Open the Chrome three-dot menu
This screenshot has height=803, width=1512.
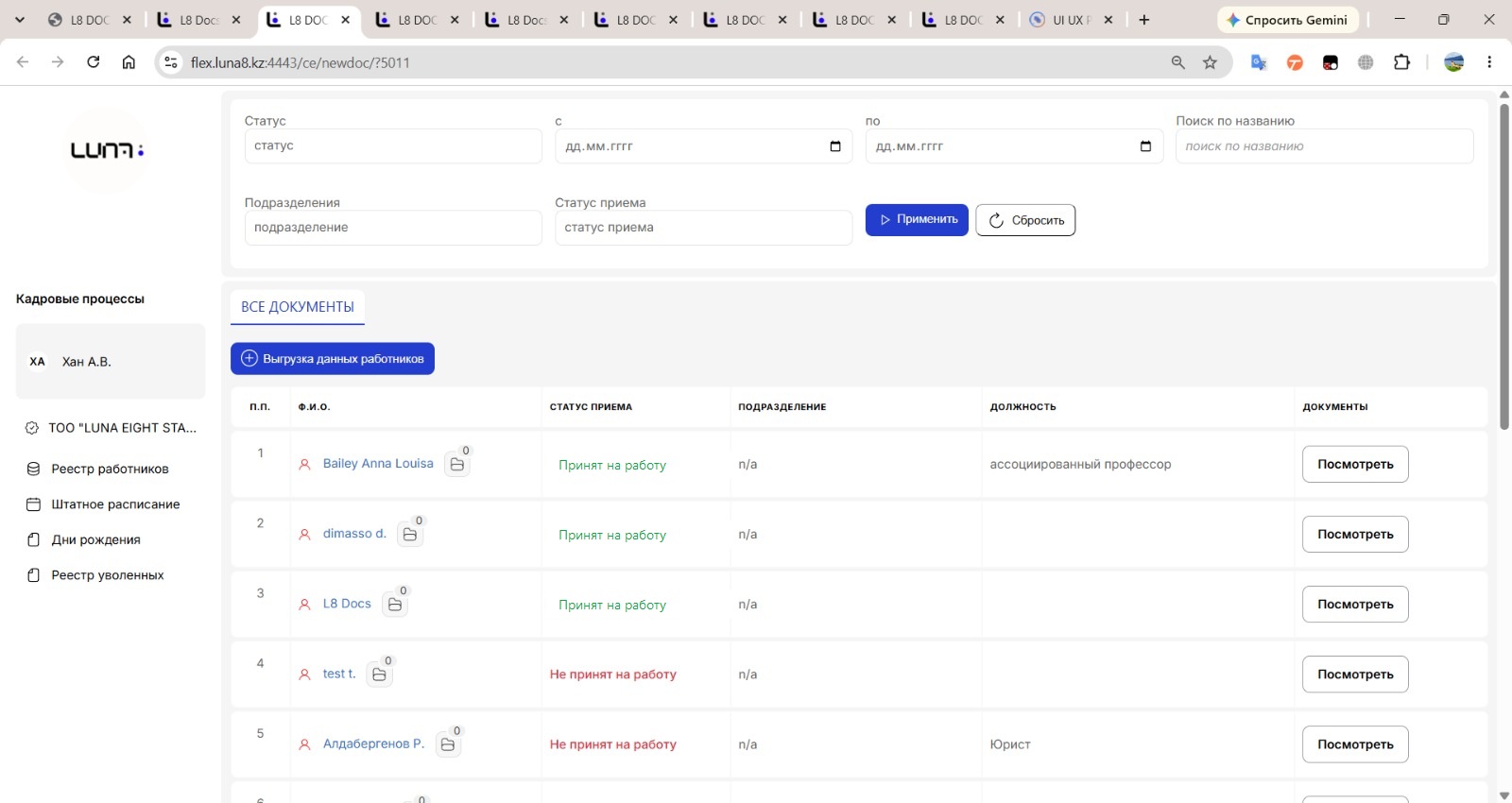[1489, 62]
